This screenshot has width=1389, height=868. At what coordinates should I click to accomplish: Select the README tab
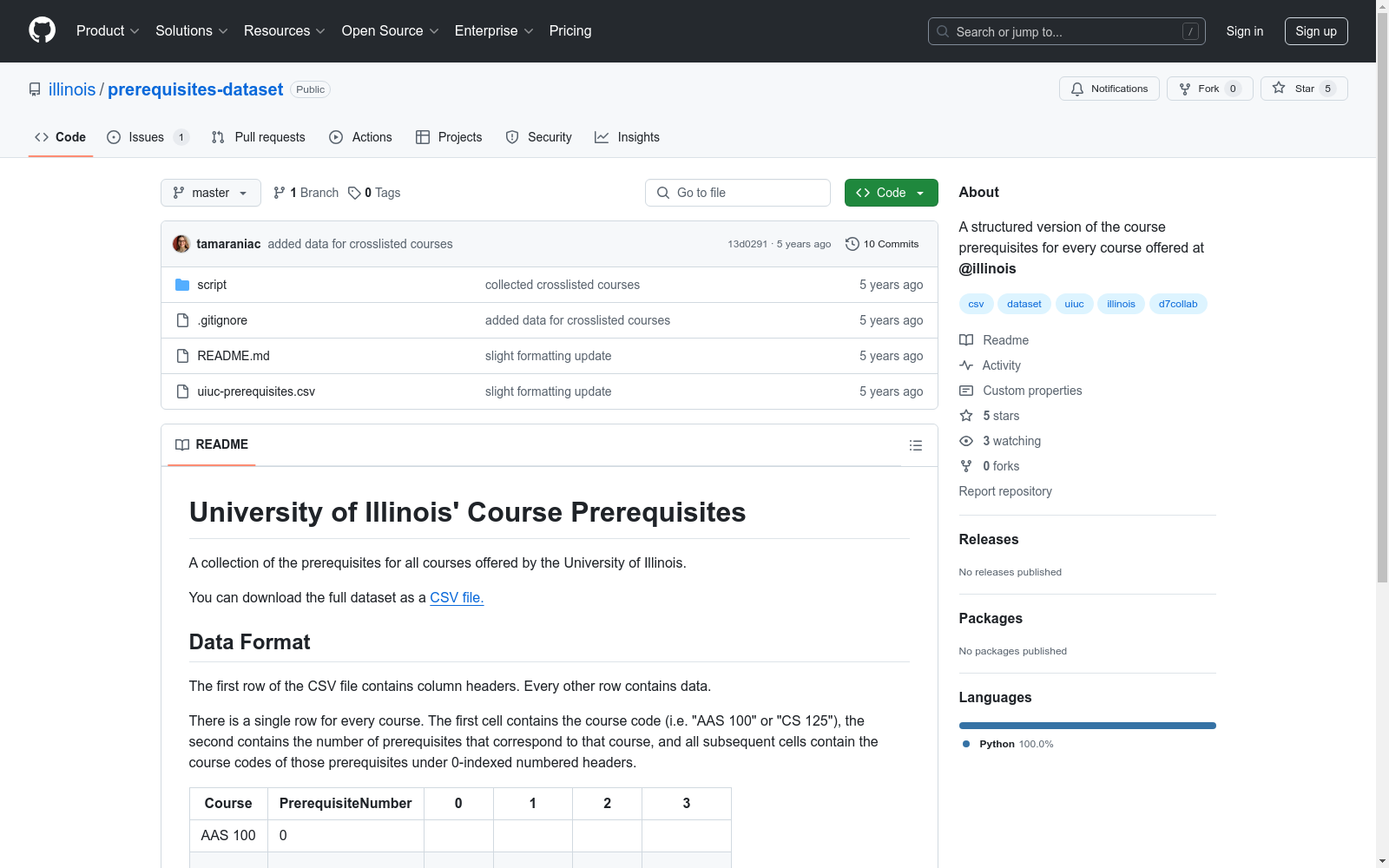[x=212, y=444]
